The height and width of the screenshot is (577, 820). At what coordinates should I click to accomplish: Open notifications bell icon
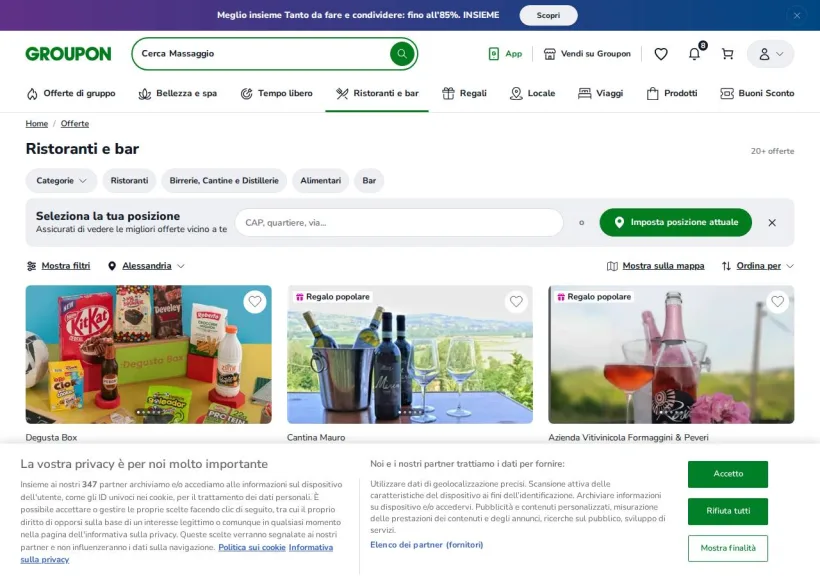tap(694, 54)
